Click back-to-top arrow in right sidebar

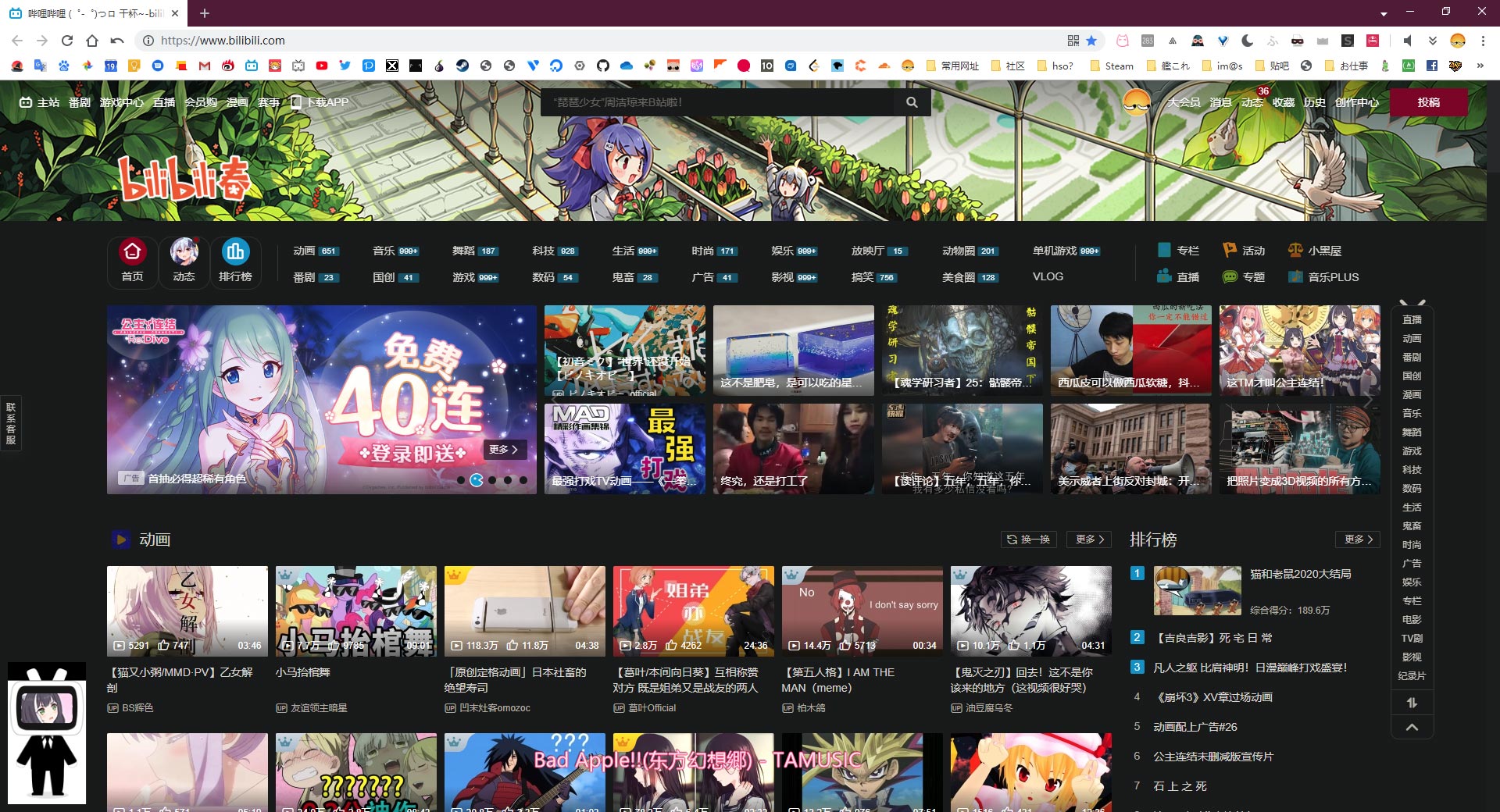(1412, 727)
